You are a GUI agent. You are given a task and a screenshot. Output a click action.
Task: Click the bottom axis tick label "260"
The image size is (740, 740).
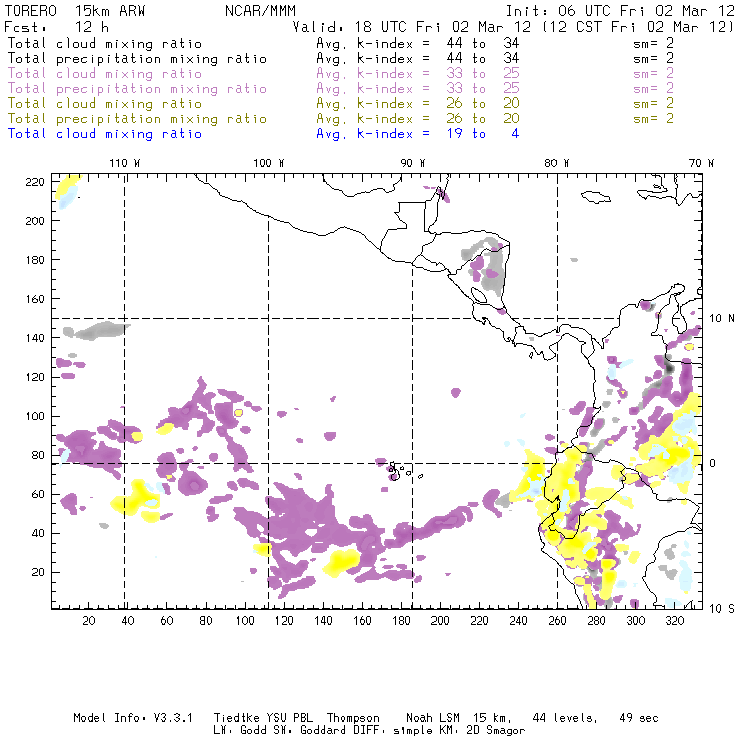point(557,621)
